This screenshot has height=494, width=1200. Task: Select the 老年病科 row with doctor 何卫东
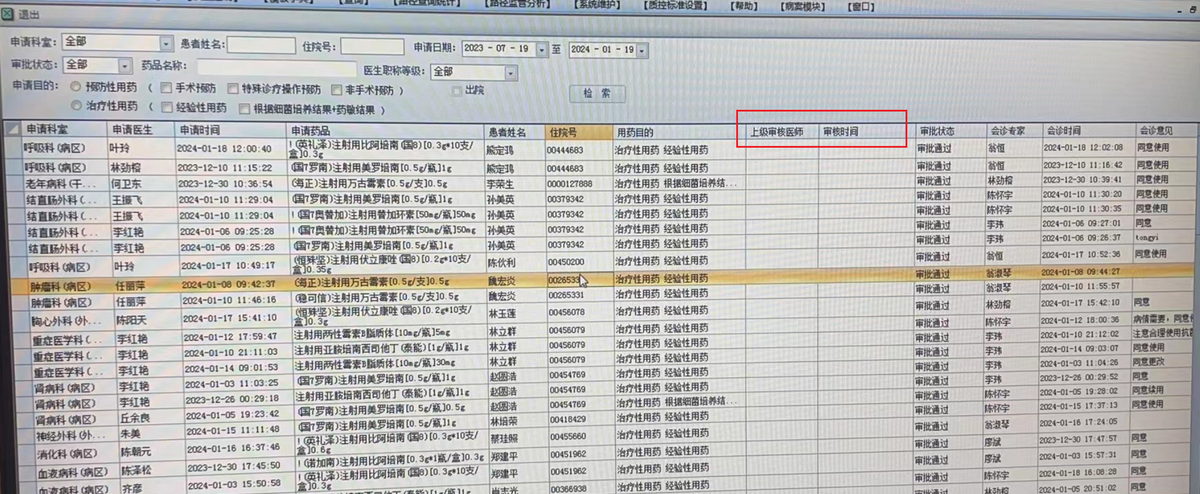tap(600, 184)
